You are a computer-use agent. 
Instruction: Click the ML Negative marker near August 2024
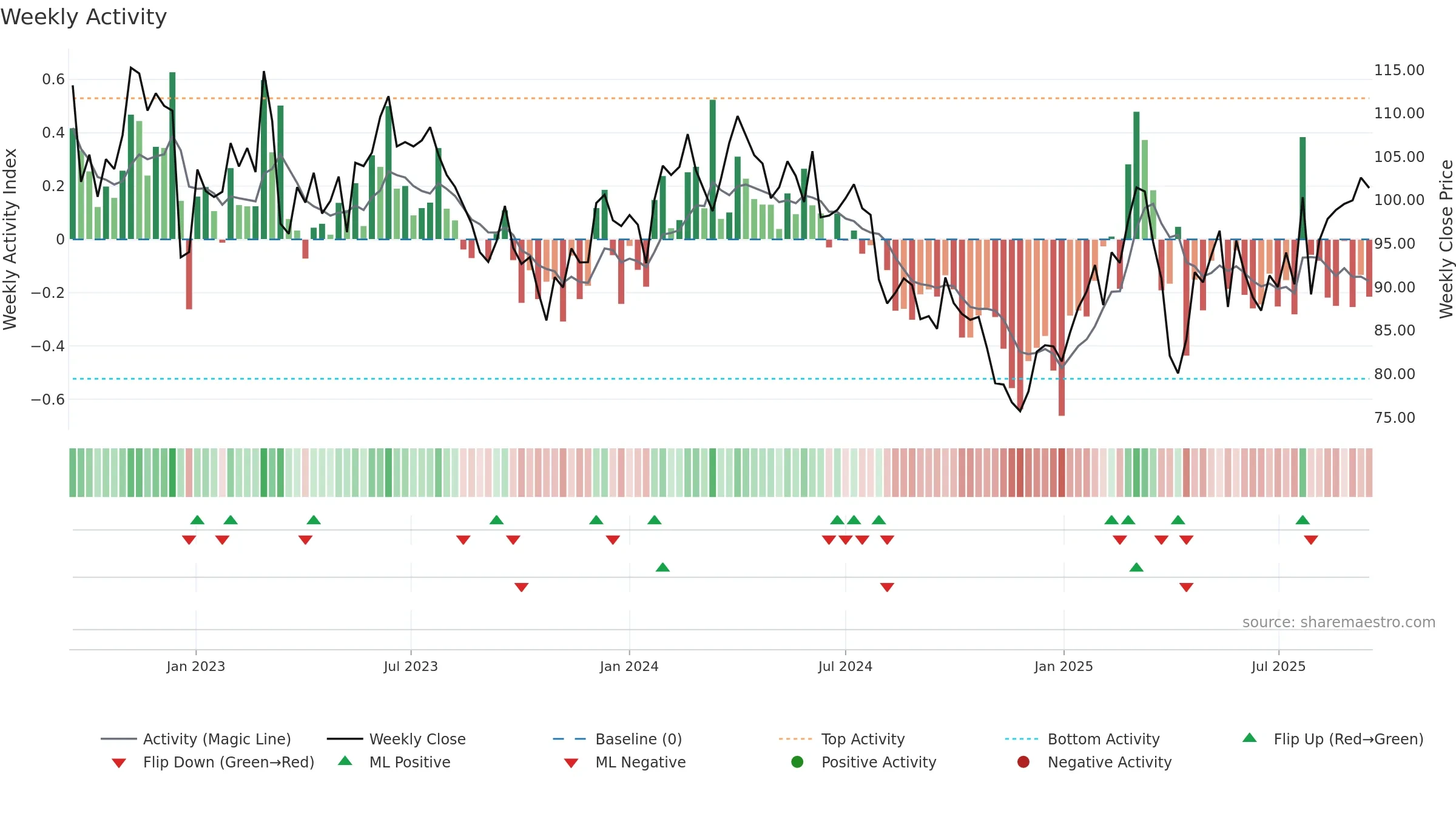[887, 587]
